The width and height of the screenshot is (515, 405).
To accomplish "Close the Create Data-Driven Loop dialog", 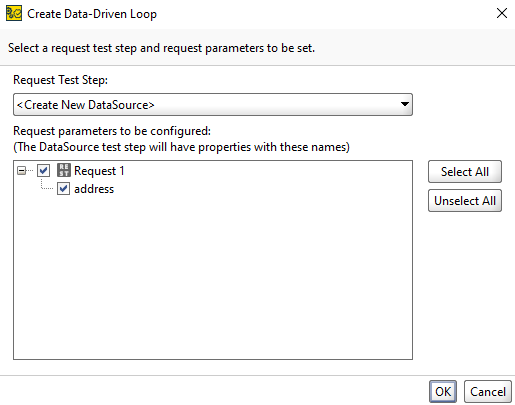I will tap(502, 13).
